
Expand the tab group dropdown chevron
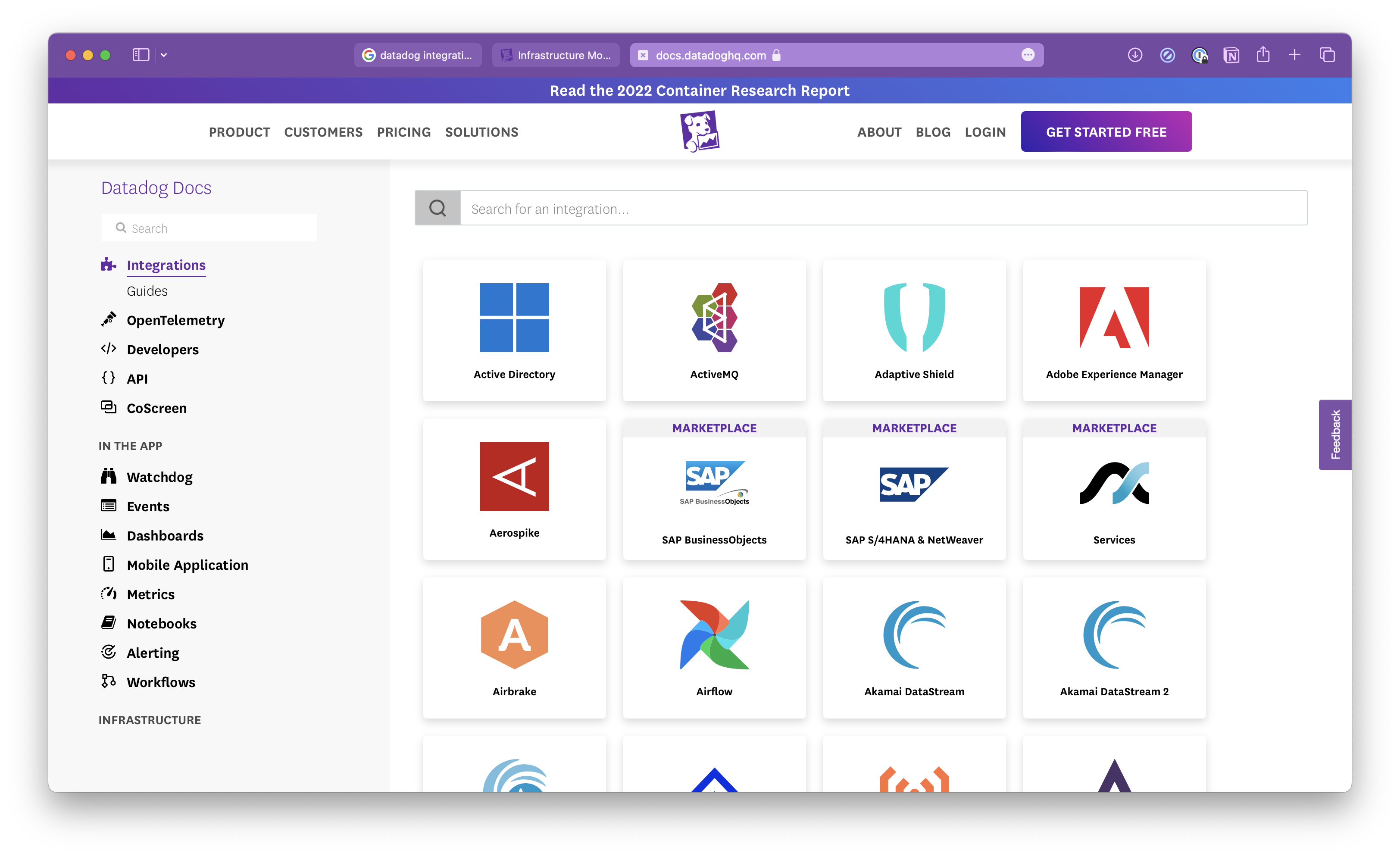click(164, 55)
